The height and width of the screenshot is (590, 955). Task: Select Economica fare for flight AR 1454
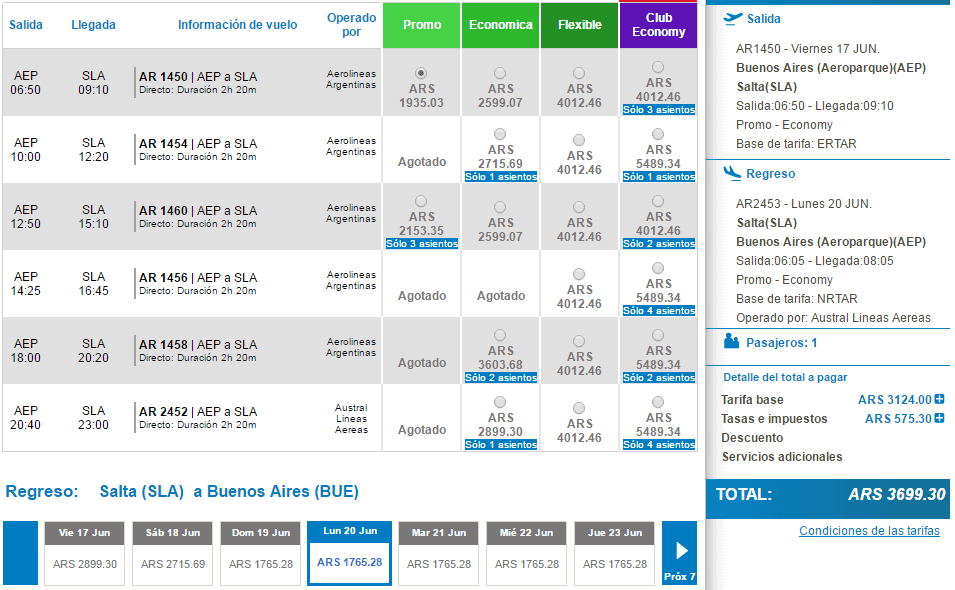coord(500,134)
